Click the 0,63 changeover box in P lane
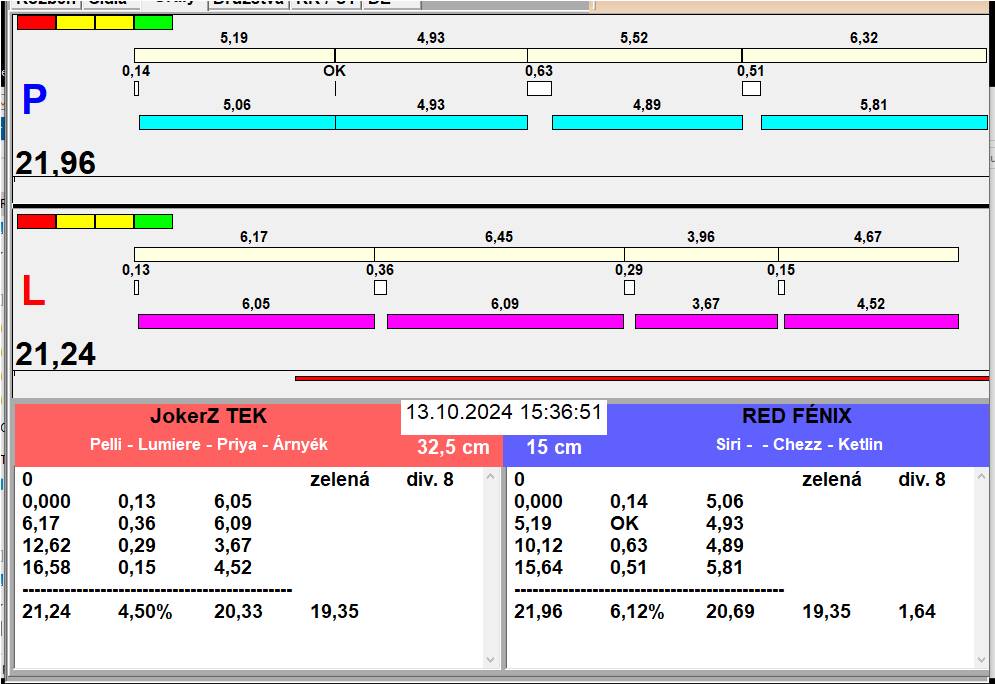The height and width of the screenshot is (684, 995). (539, 89)
